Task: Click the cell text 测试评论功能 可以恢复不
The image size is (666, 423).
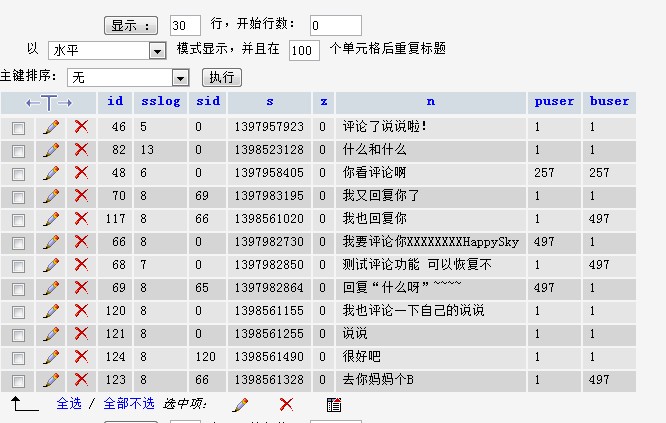Action: (417, 265)
